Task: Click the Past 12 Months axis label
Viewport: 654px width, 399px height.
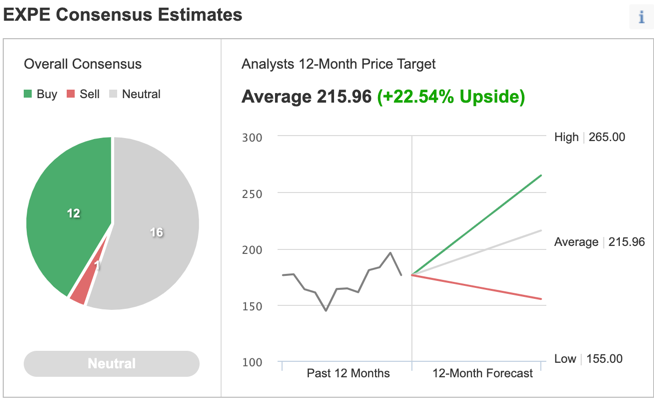Action: 348,373
